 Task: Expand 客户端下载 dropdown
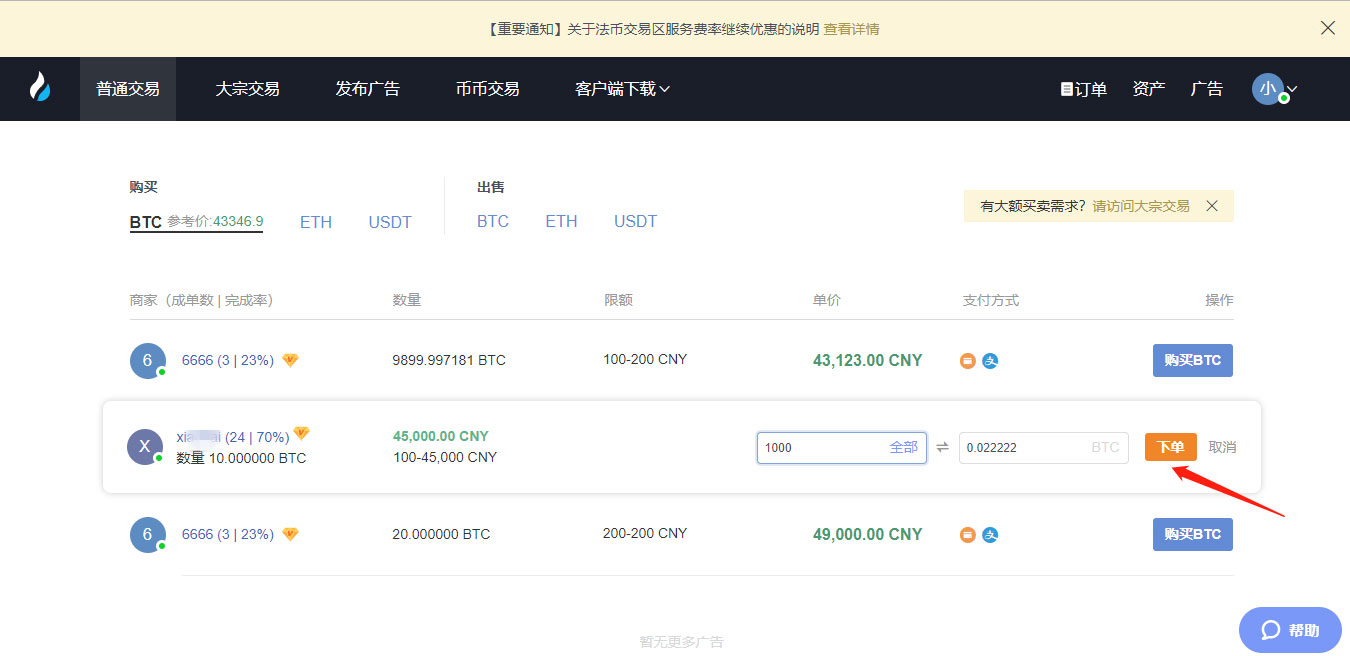coord(622,89)
